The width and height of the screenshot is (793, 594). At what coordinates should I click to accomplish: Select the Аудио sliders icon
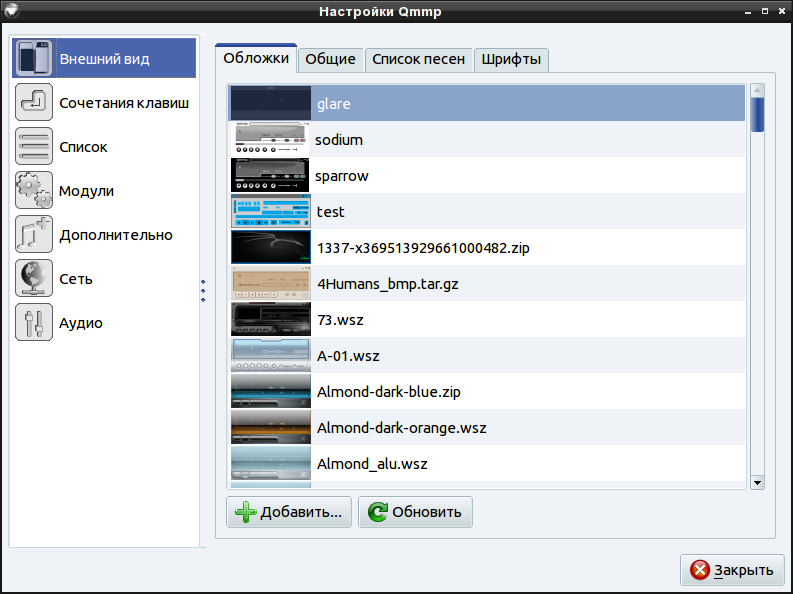(x=34, y=322)
